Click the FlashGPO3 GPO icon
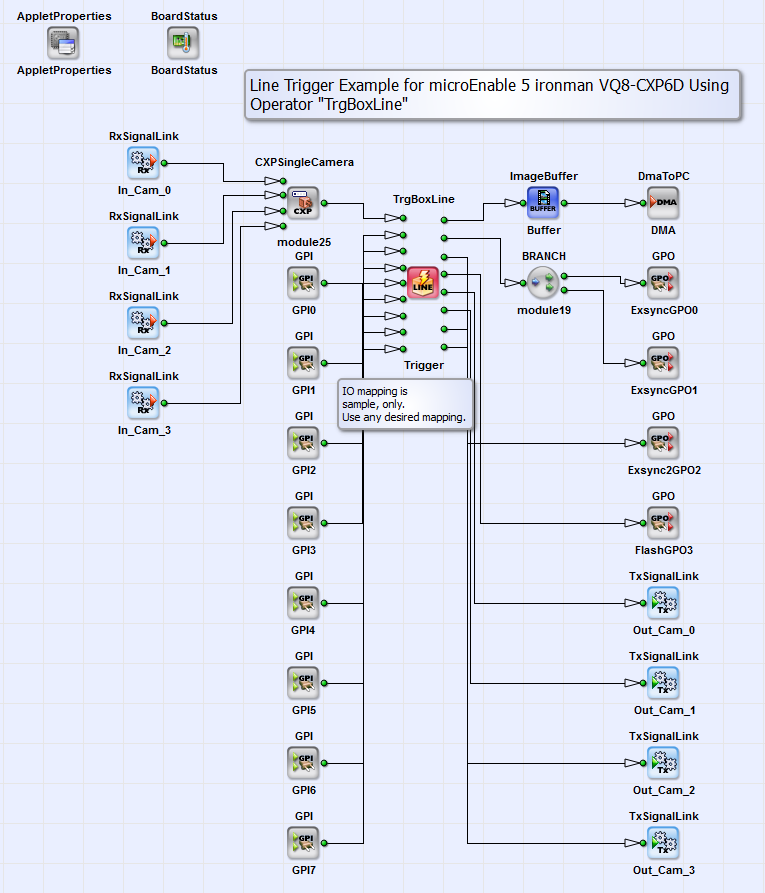Image resolution: width=765 pixels, height=893 pixels. [663, 523]
